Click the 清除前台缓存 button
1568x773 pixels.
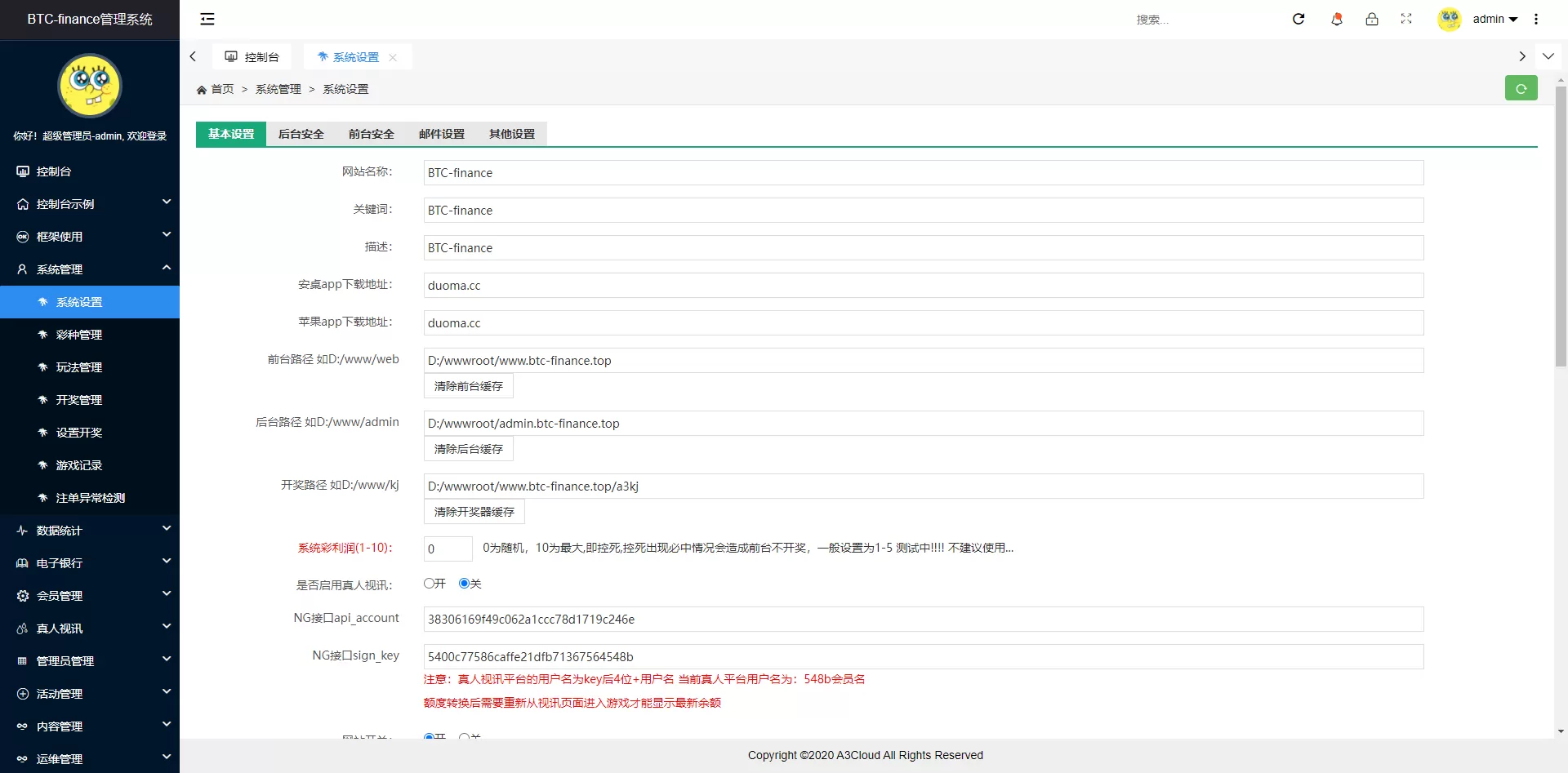click(x=469, y=386)
